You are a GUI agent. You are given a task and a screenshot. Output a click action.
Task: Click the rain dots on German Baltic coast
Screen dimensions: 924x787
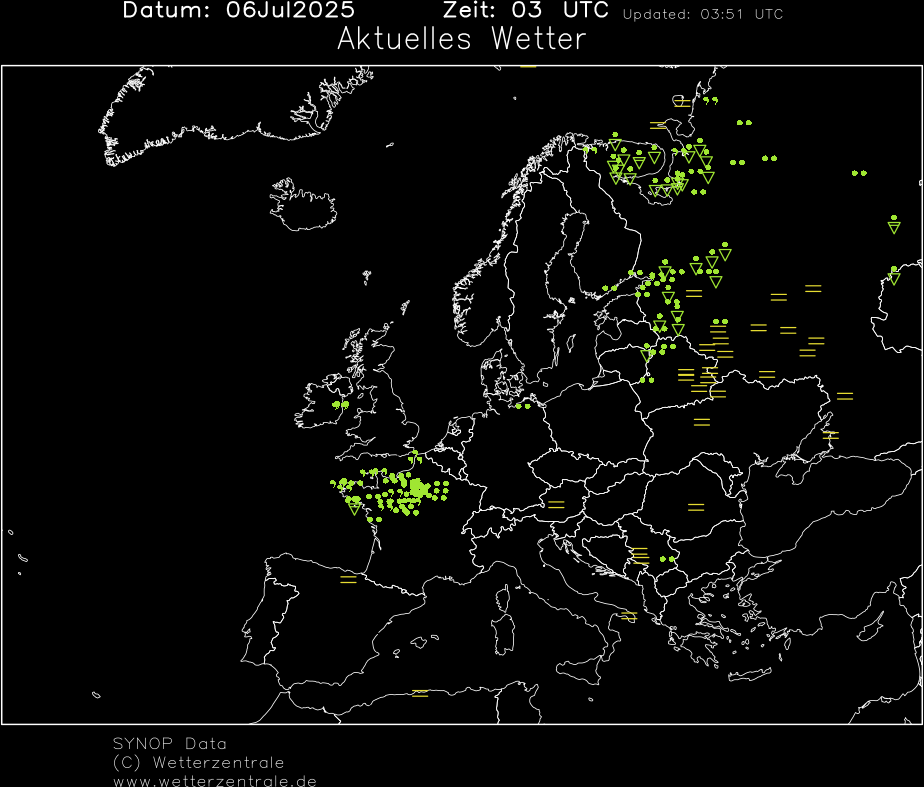pos(523,406)
